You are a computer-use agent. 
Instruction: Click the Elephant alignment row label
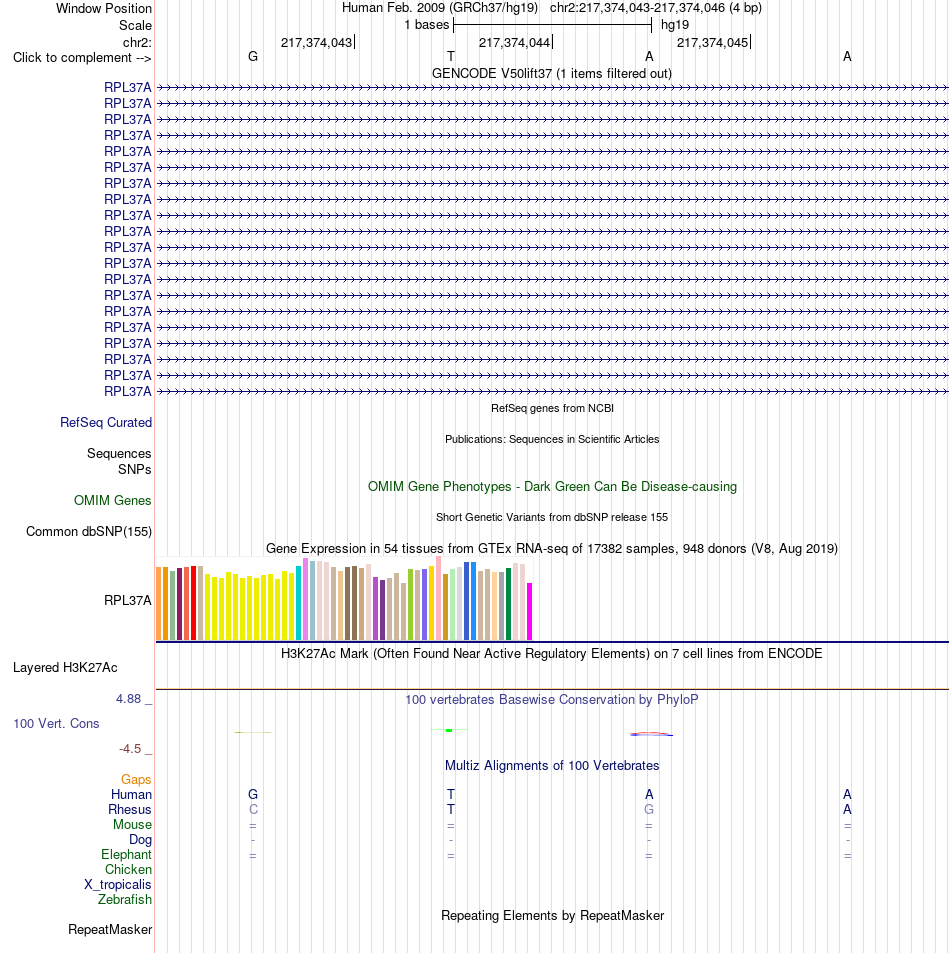coord(126,855)
